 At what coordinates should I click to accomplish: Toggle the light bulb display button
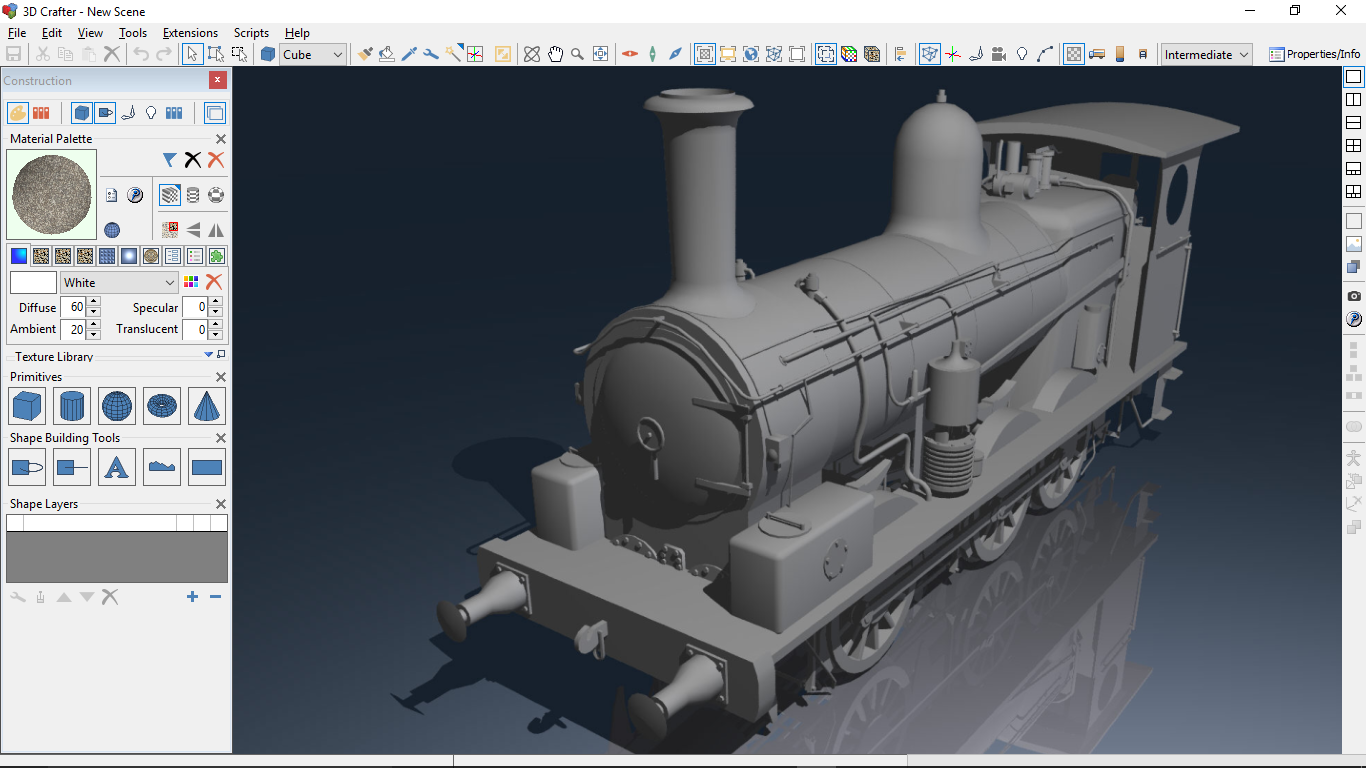coord(1021,54)
